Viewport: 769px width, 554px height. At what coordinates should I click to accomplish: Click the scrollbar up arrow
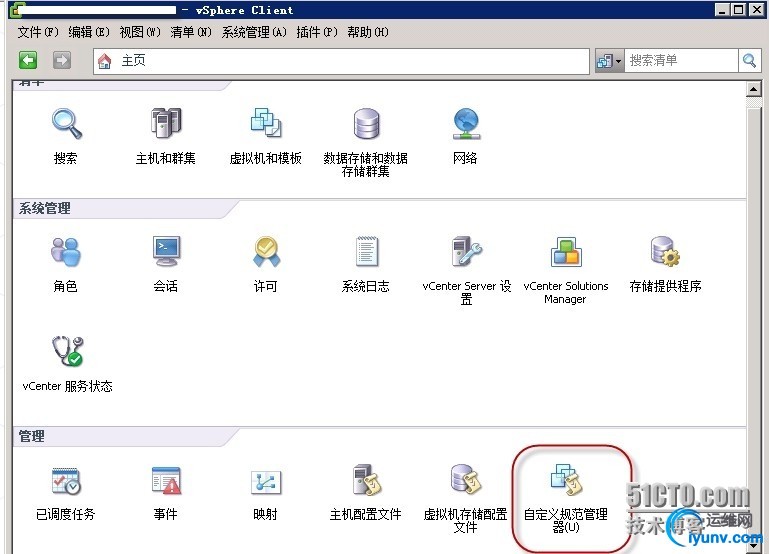tap(753, 89)
